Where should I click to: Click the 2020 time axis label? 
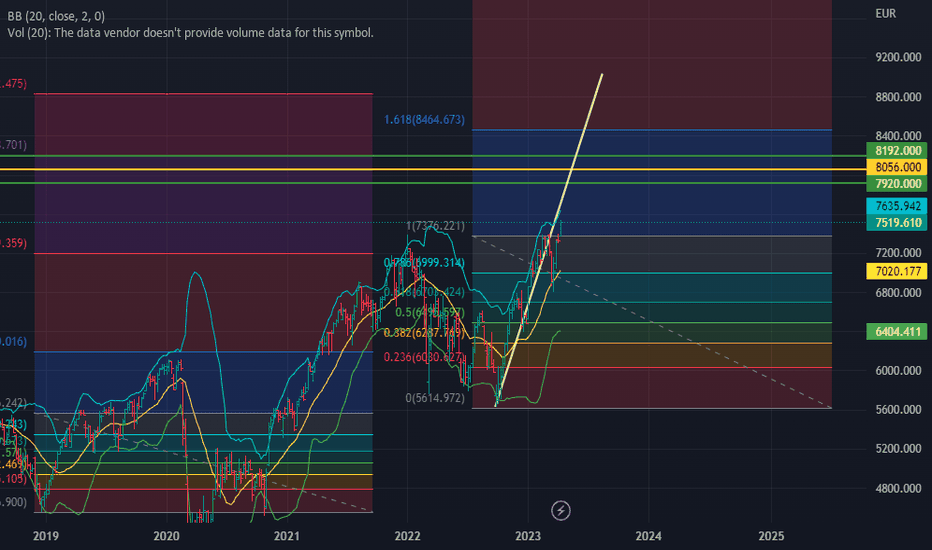166,536
